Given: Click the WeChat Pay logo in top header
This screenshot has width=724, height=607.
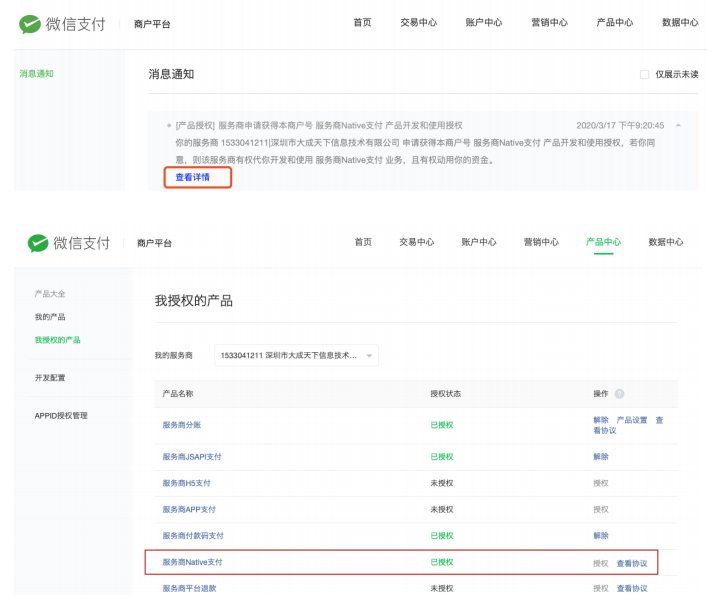Looking at the screenshot, I should (x=62, y=24).
